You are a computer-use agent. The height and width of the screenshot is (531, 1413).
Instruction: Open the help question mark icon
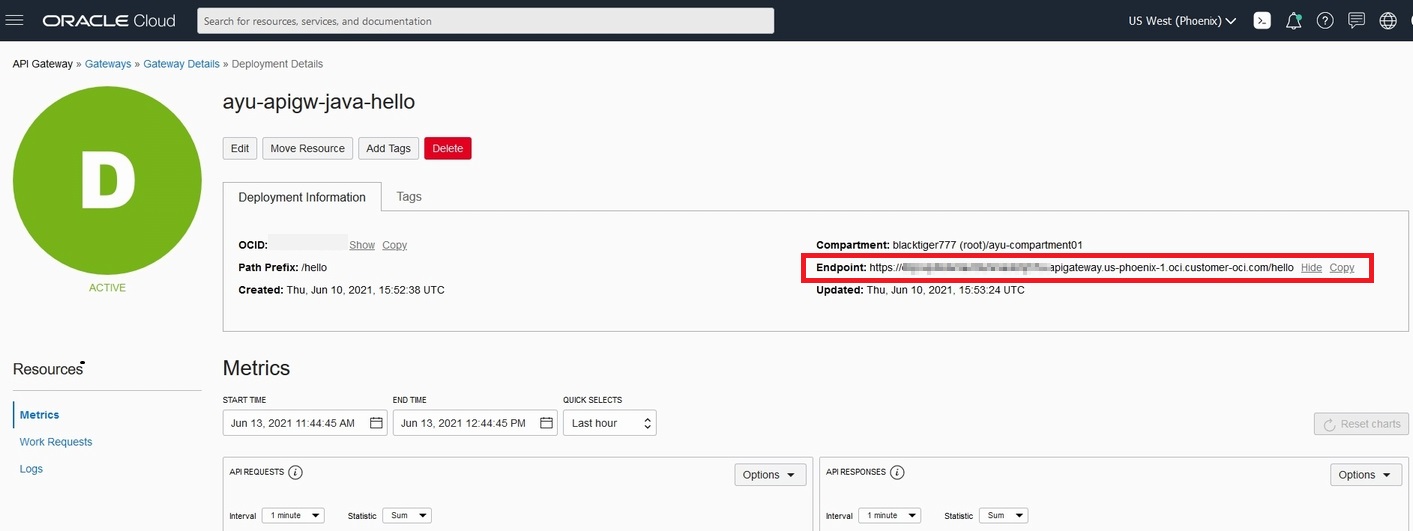(x=1325, y=20)
